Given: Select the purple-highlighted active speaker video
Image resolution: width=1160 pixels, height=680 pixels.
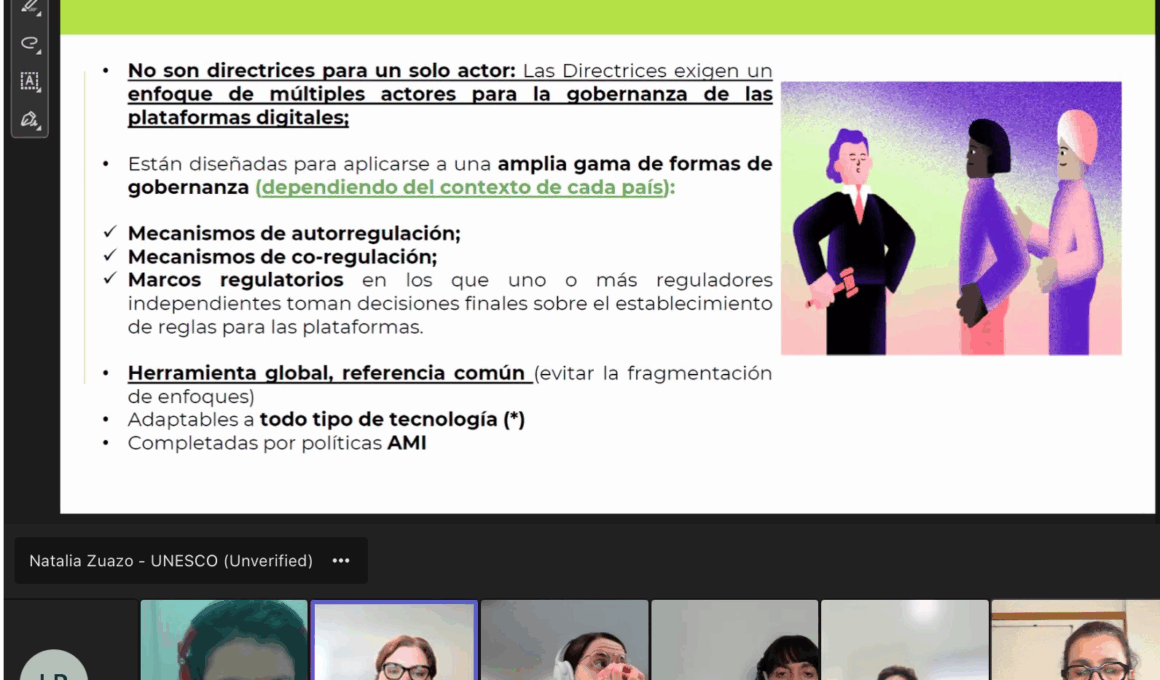Looking at the screenshot, I should pos(394,640).
